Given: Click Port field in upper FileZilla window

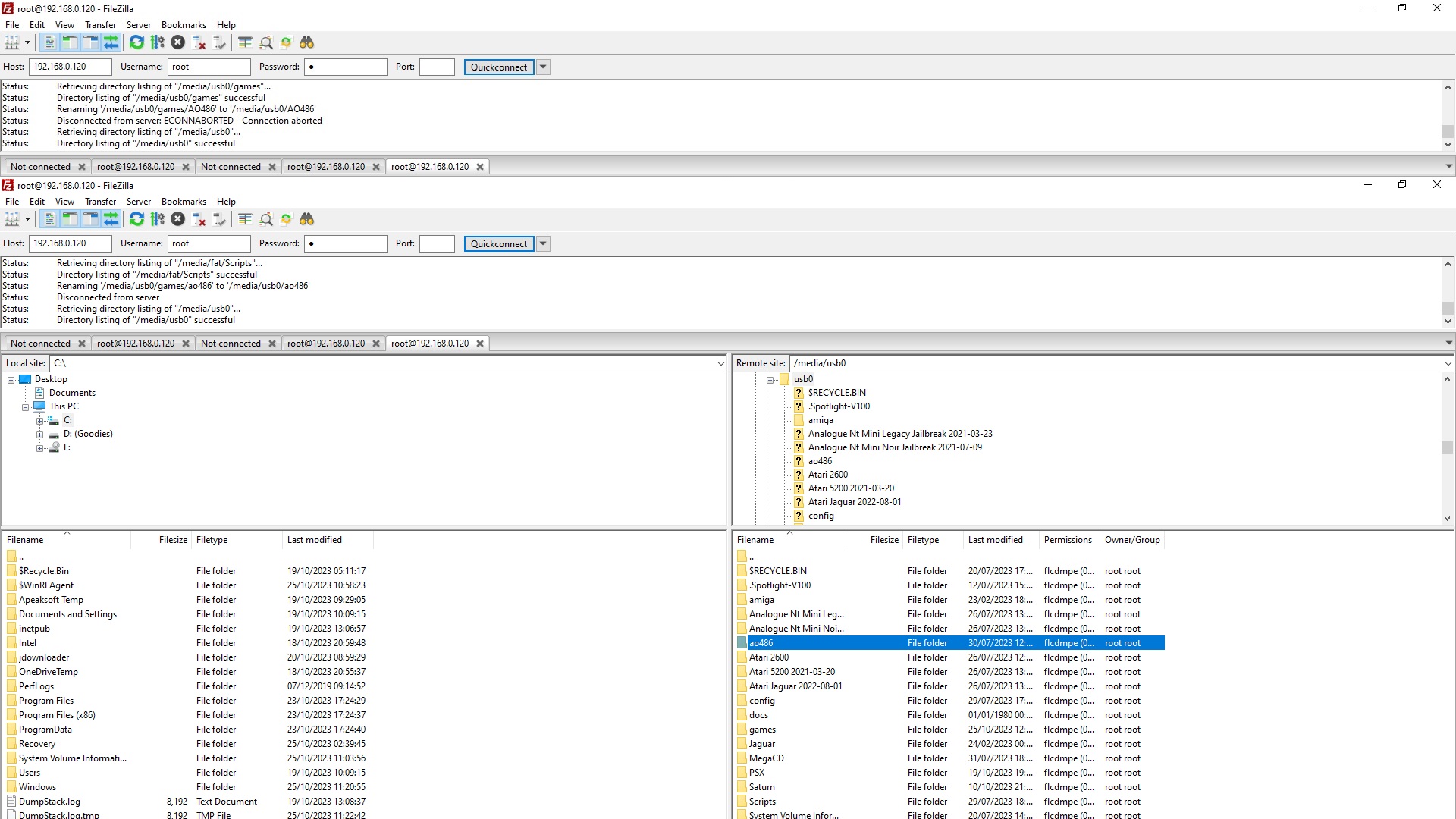Looking at the screenshot, I should coord(437,67).
